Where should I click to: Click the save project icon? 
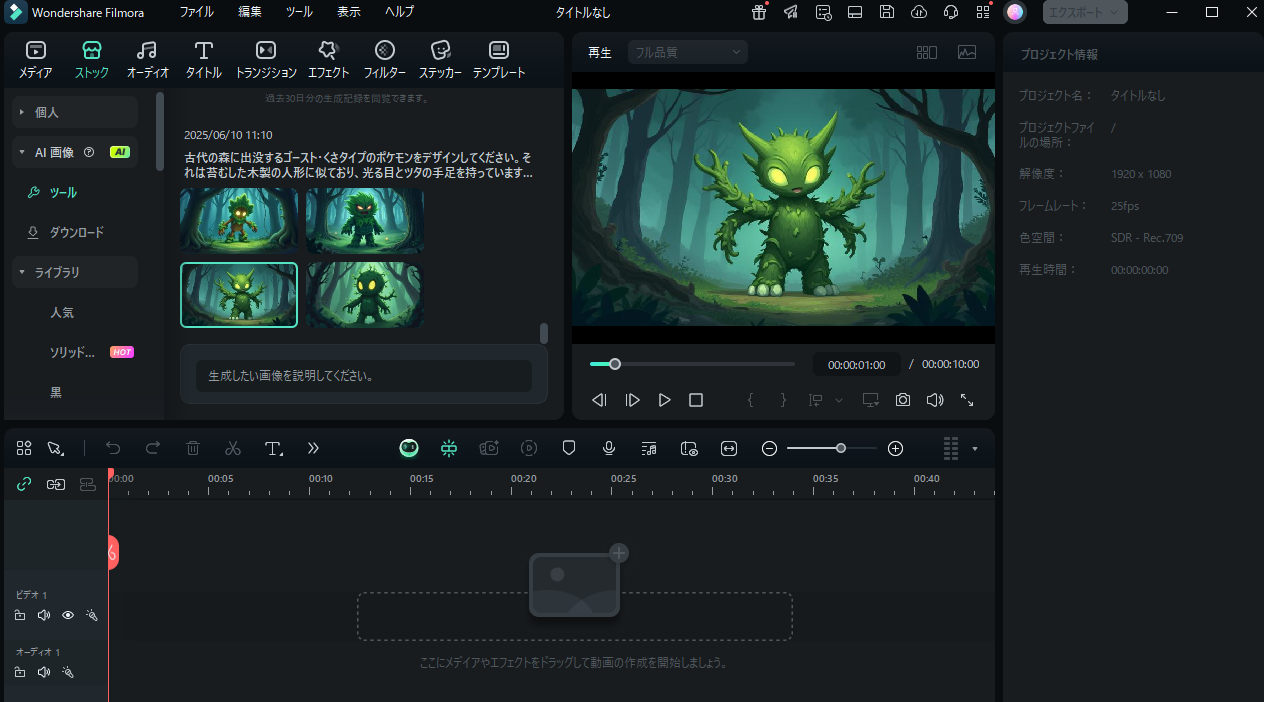pos(887,12)
